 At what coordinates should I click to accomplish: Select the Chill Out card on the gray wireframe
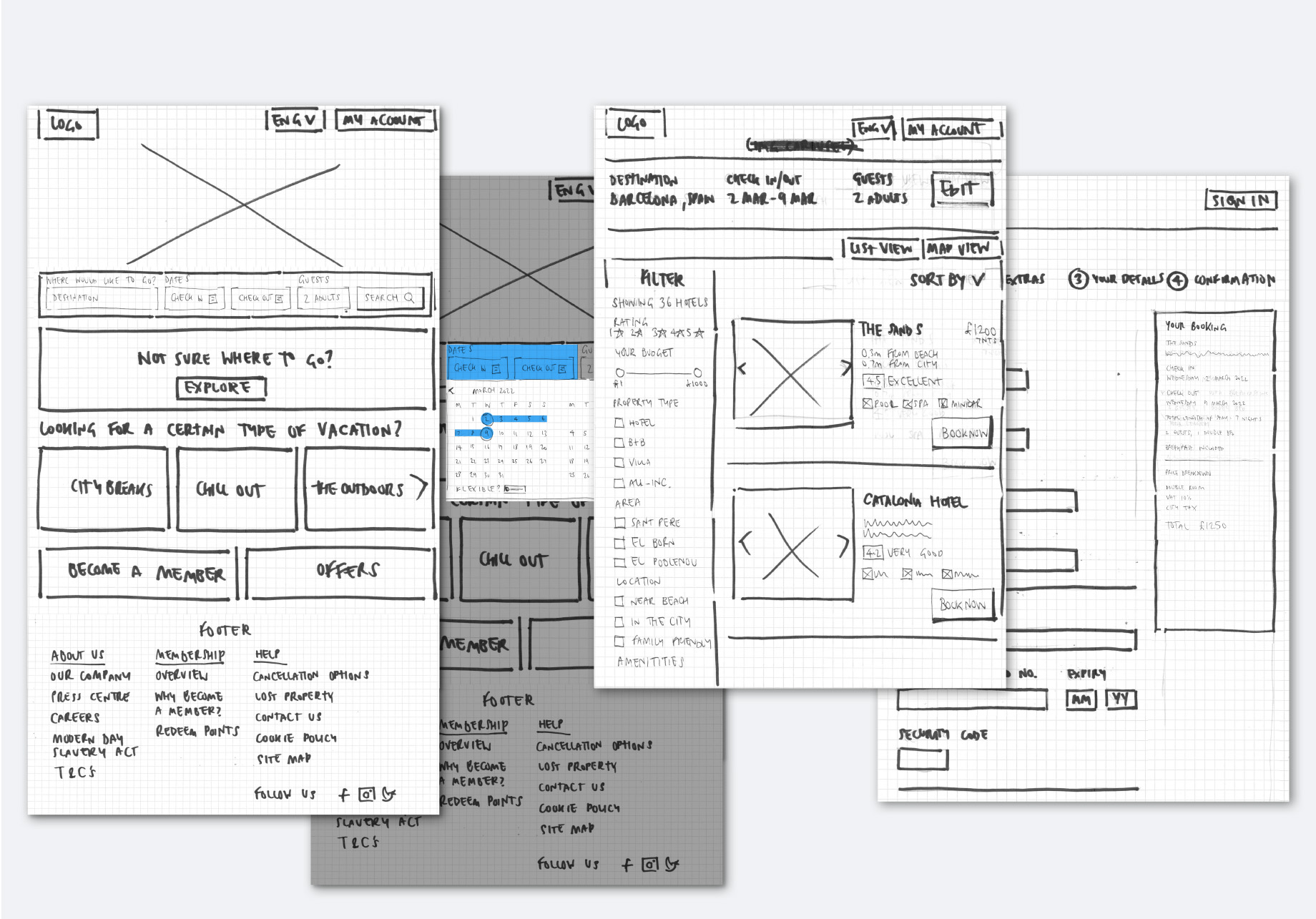(520, 559)
